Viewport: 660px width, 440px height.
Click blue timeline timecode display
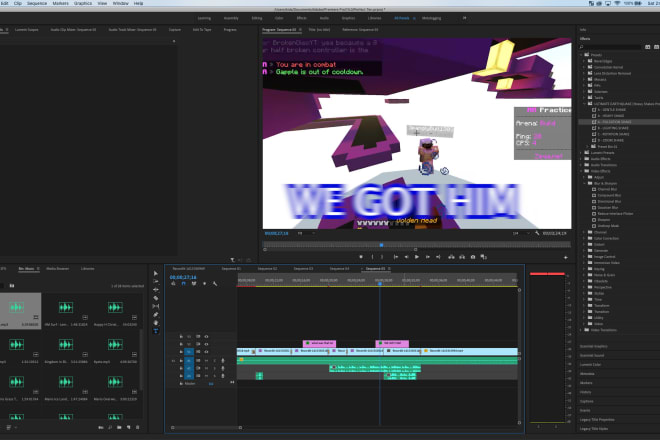pyautogui.click(x=183, y=277)
